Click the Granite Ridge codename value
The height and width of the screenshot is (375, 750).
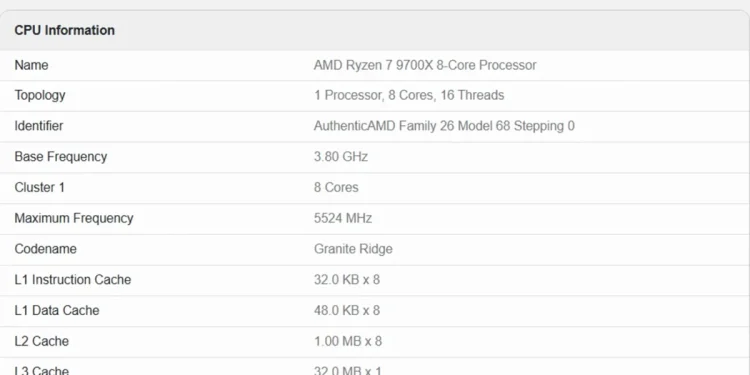(x=353, y=249)
